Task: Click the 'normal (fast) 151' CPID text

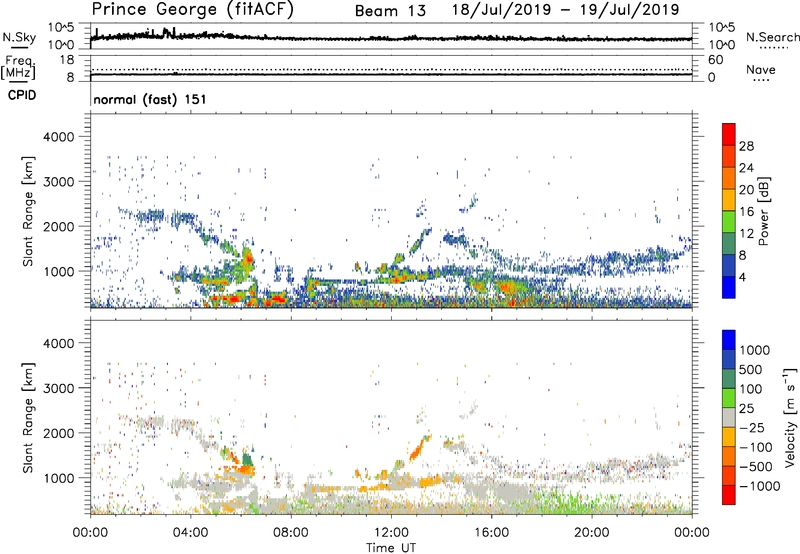Action: pyautogui.click(x=150, y=99)
